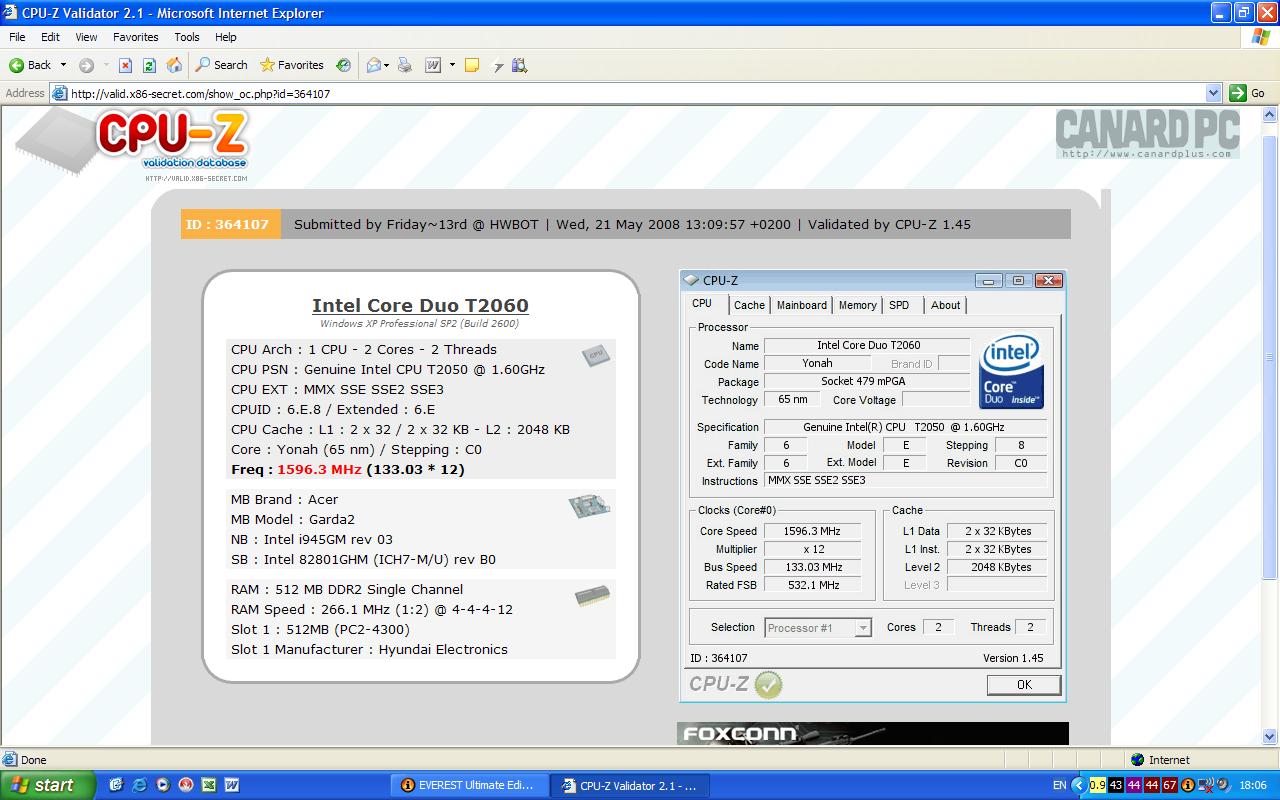Open the History toolbar icon
Viewport: 1280px width, 800px height.
pyautogui.click(x=343, y=65)
